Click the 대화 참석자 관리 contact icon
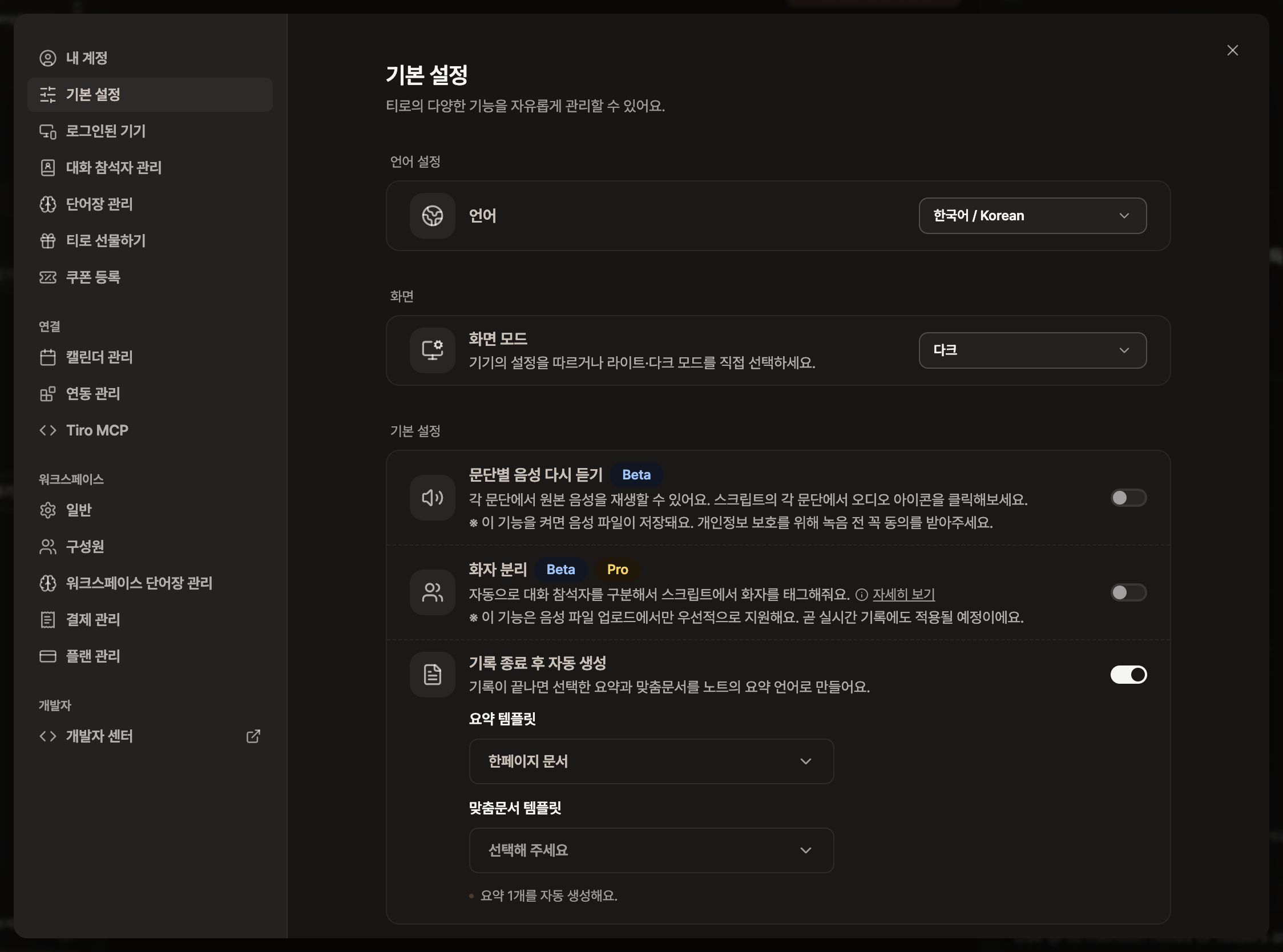This screenshot has width=1283, height=952. (x=48, y=168)
